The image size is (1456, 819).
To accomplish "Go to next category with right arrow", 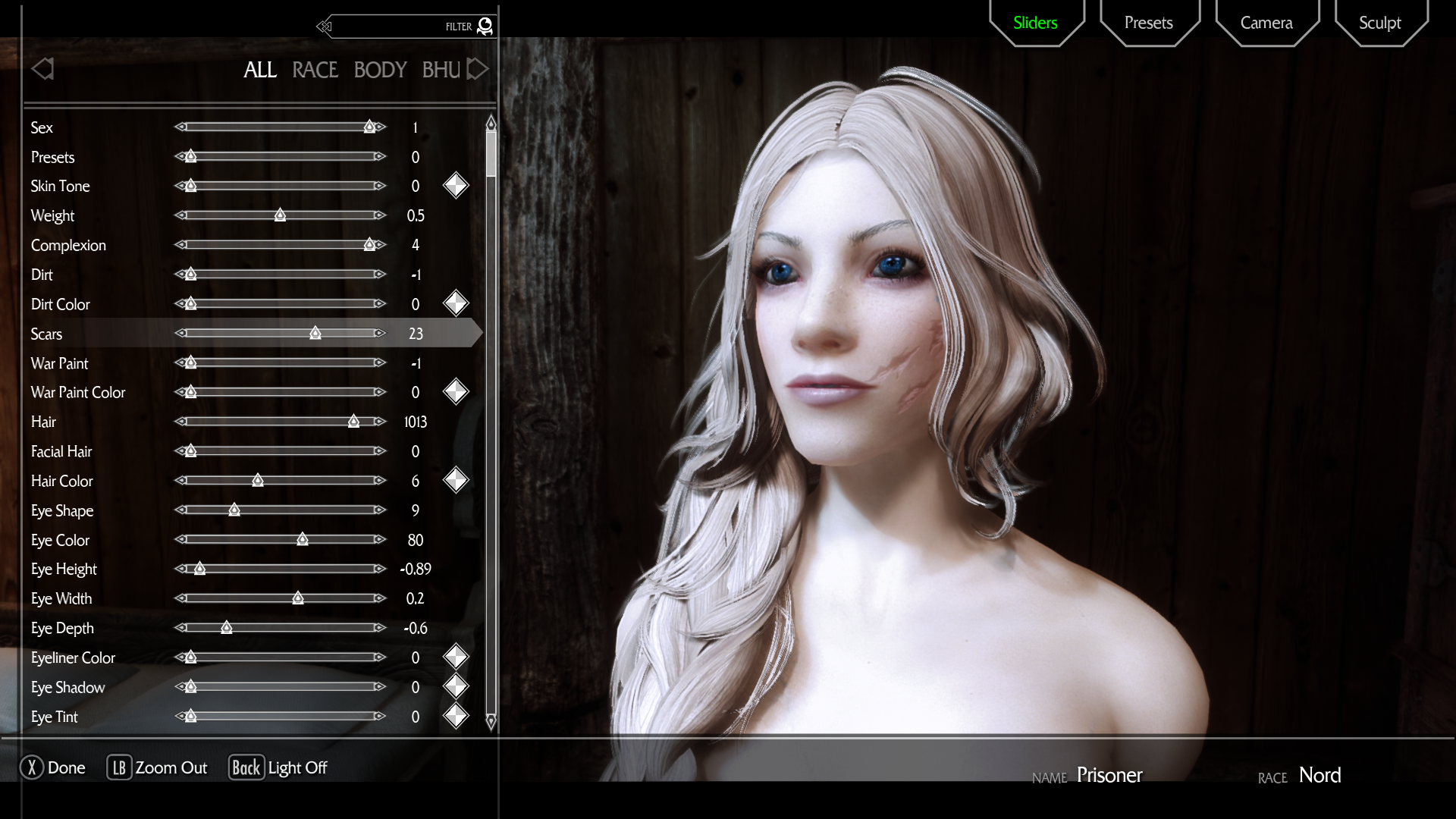I will point(477,69).
